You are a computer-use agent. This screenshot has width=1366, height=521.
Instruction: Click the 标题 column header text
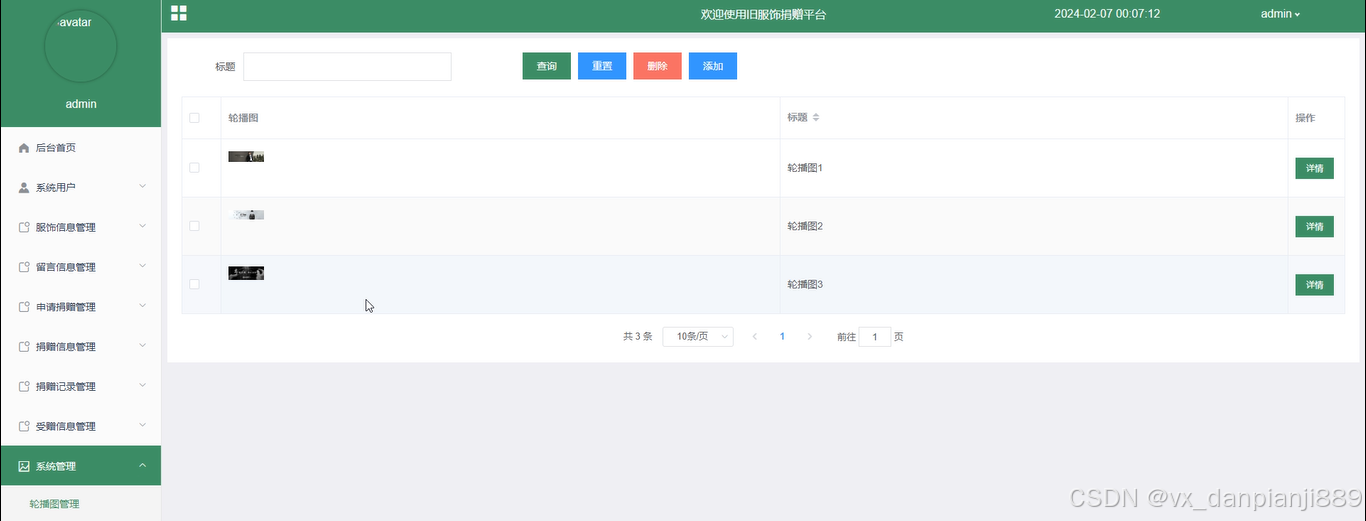(x=797, y=118)
